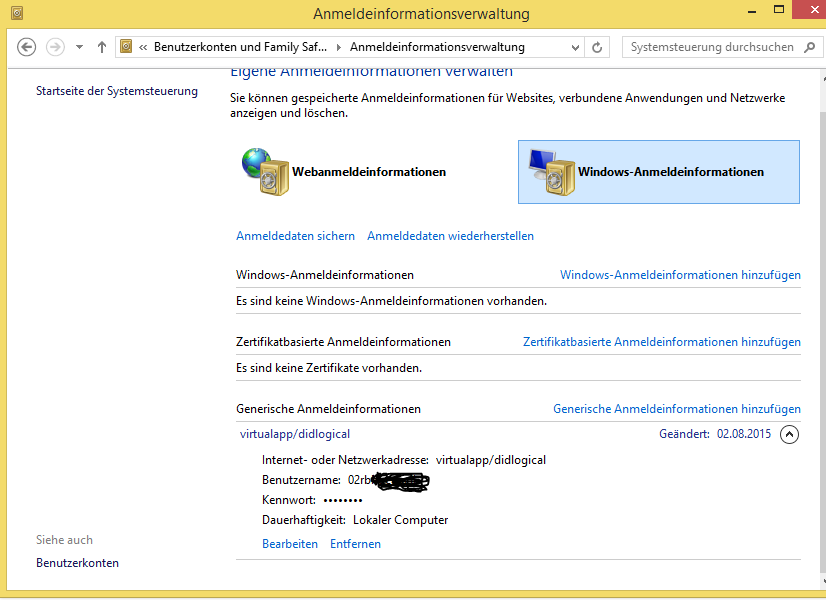
Task: Refresh the current view
Action: 596,46
